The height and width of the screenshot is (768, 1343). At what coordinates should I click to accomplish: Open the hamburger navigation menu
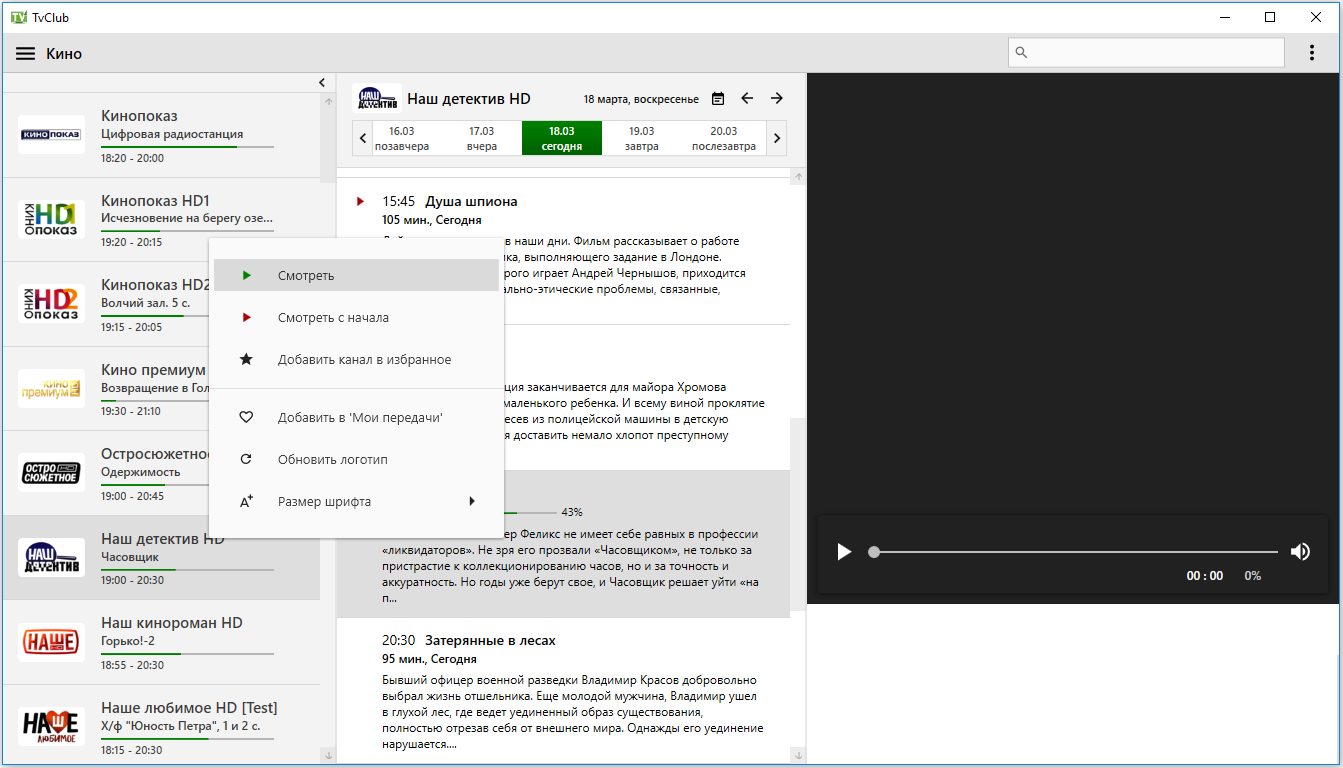tap(26, 53)
